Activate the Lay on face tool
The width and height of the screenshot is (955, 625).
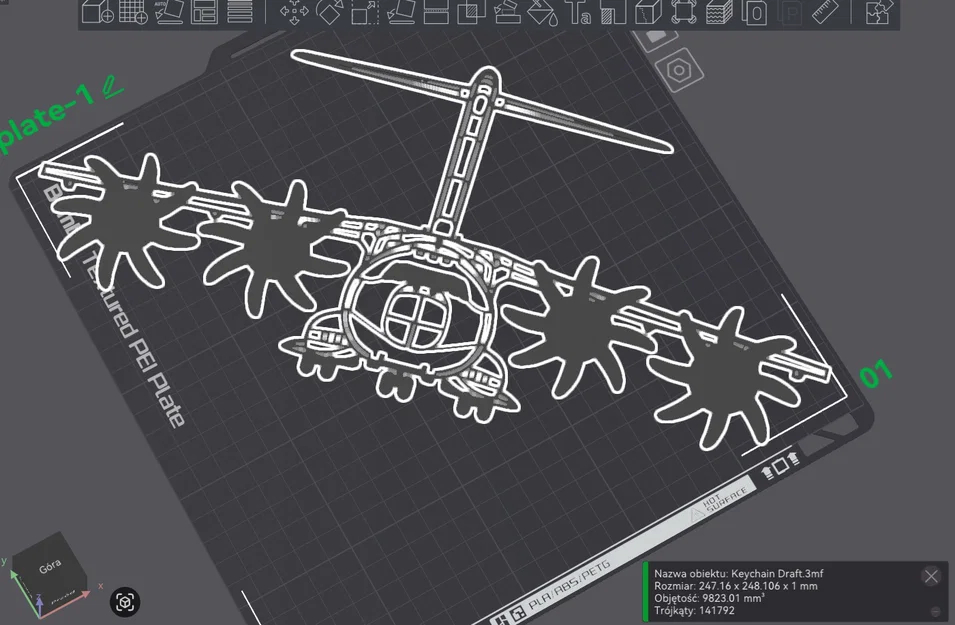tap(401, 14)
